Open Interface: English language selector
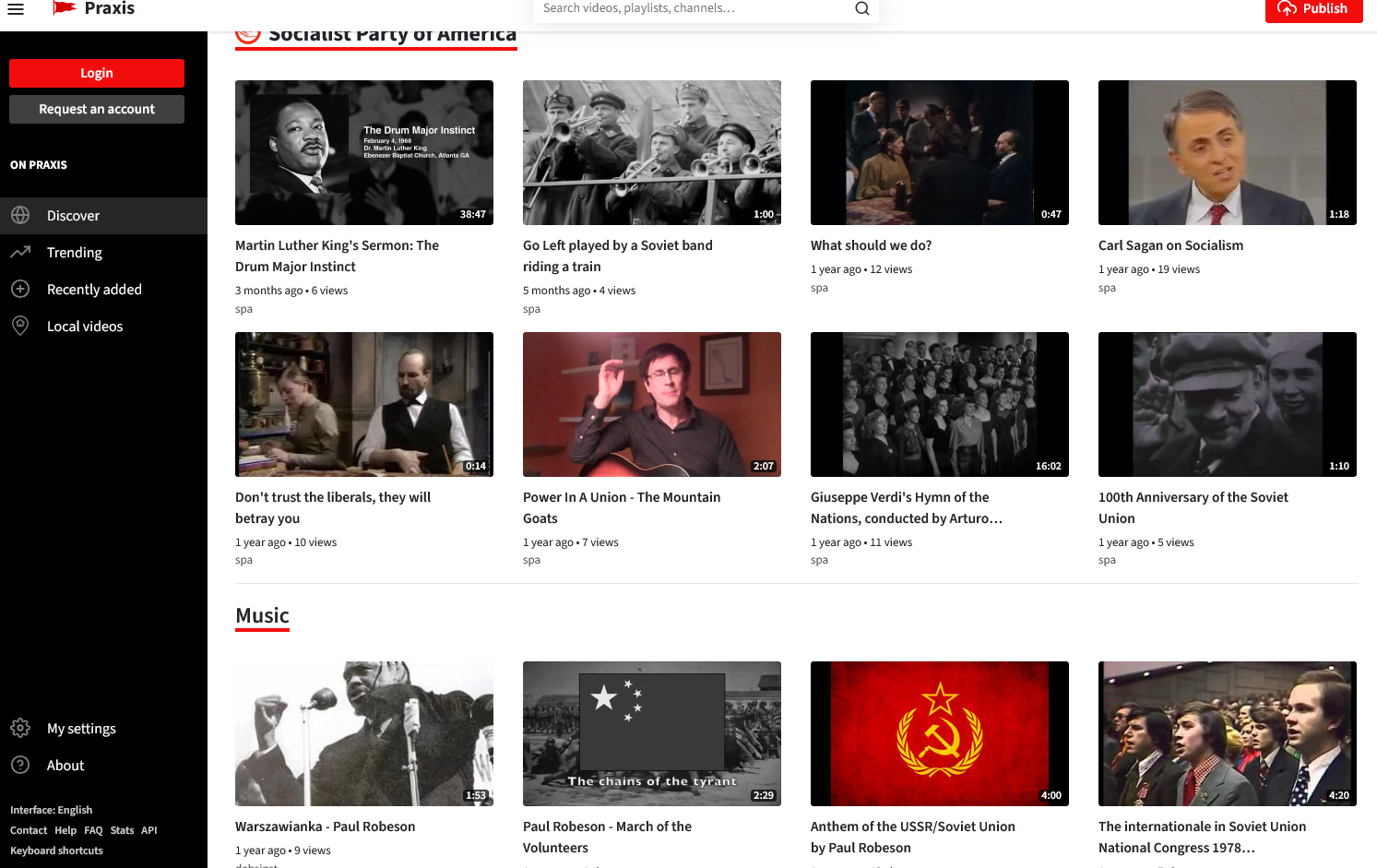 pyautogui.click(x=52, y=810)
